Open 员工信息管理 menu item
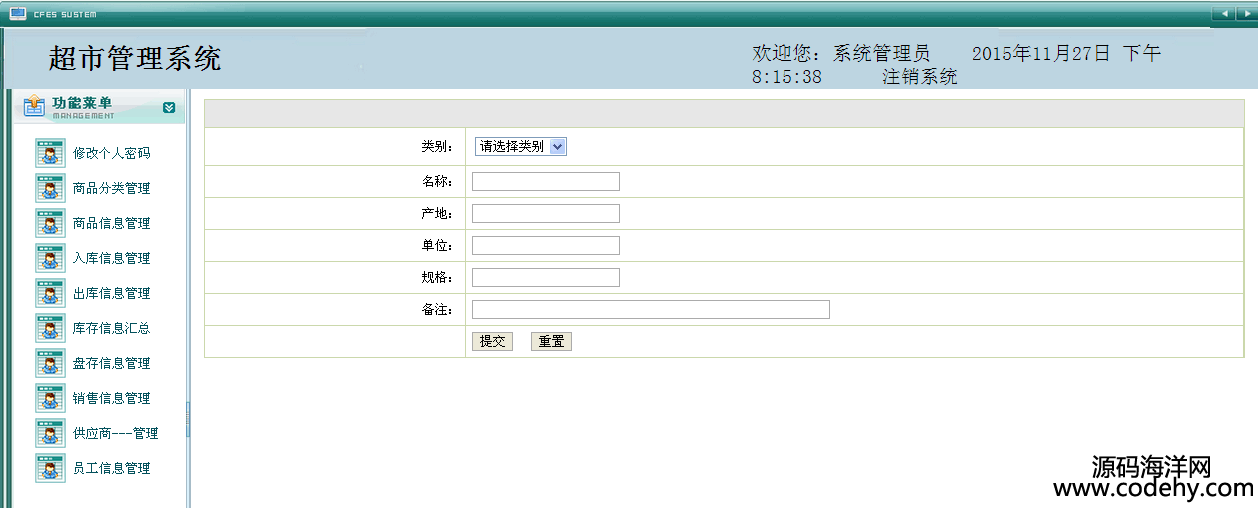 click(x=111, y=468)
